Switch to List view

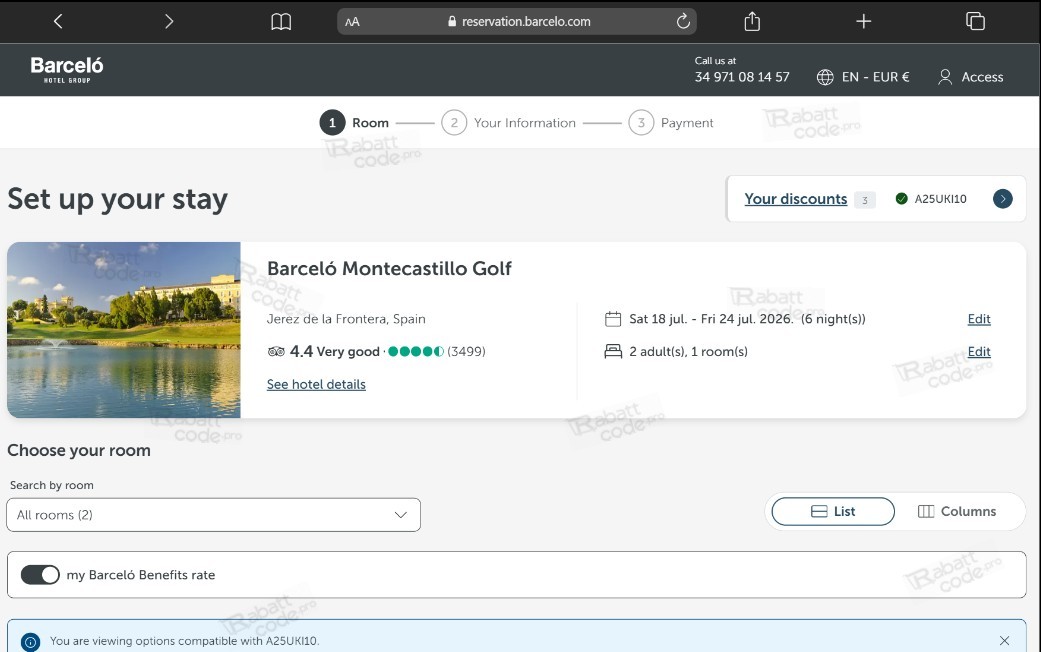pos(833,511)
